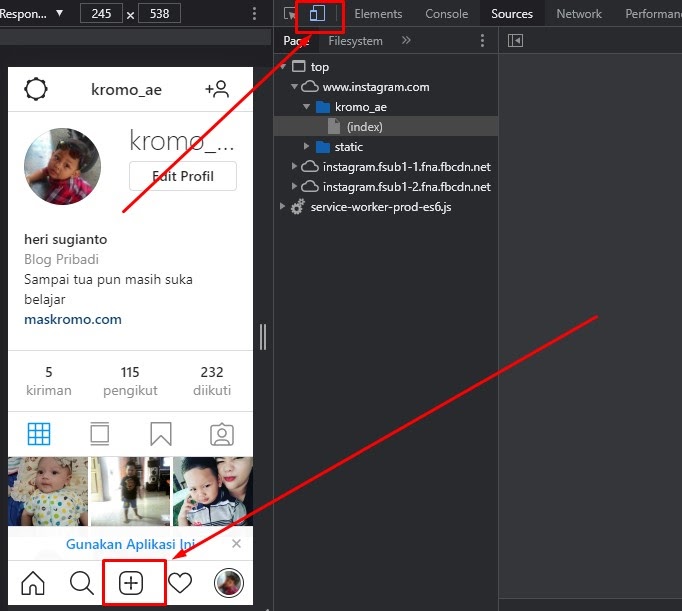Toggle the navigator sidebar panel icon
The width and height of the screenshot is (682, 611).
[x=515, y=41]
